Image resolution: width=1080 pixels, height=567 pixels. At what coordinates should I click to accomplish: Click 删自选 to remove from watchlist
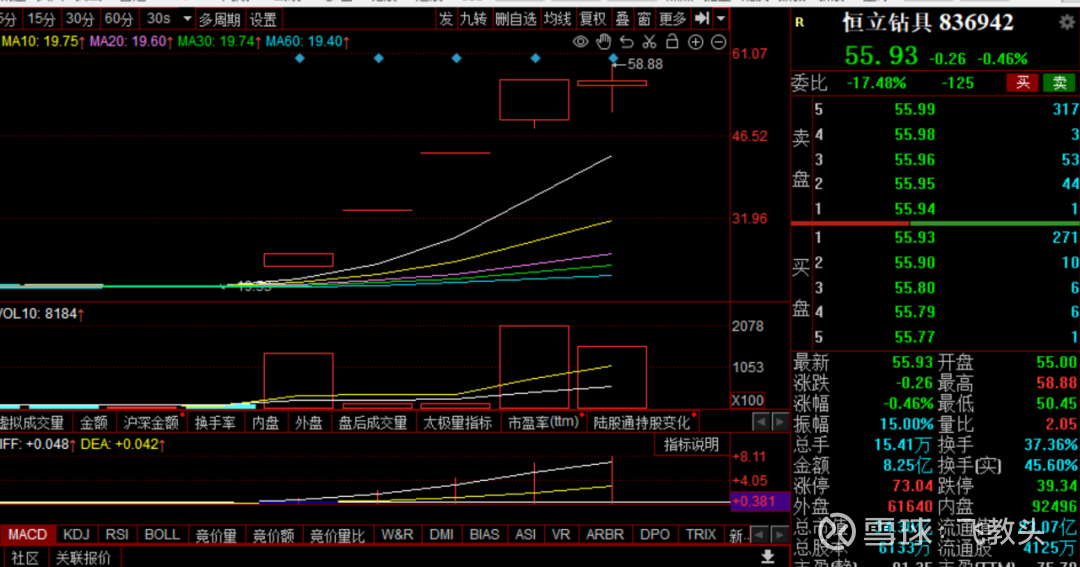click(515, 19)
